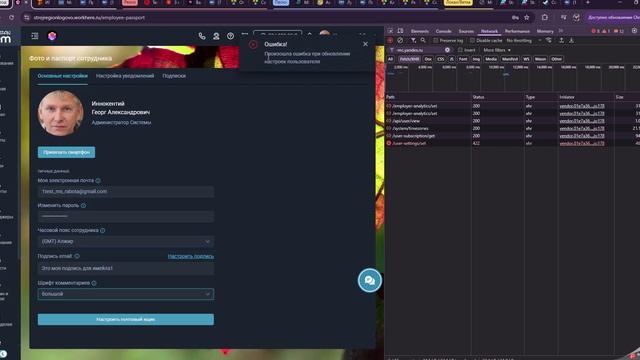Open the Шрифт комментариев font size dropdown
The height and width of the screenshot is (360, 640).
click(126, 294)
